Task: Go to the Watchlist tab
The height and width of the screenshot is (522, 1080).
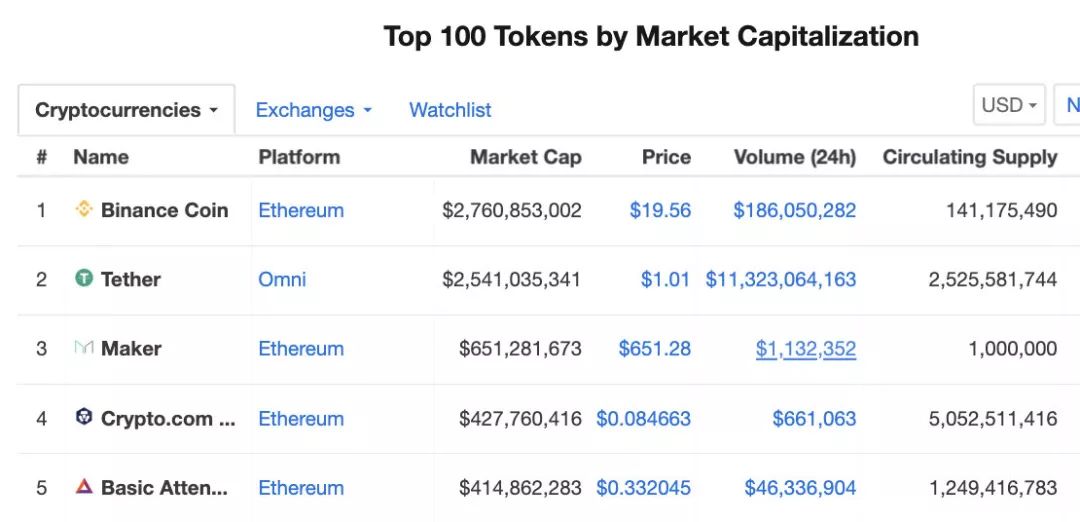Action: [450, 110]
